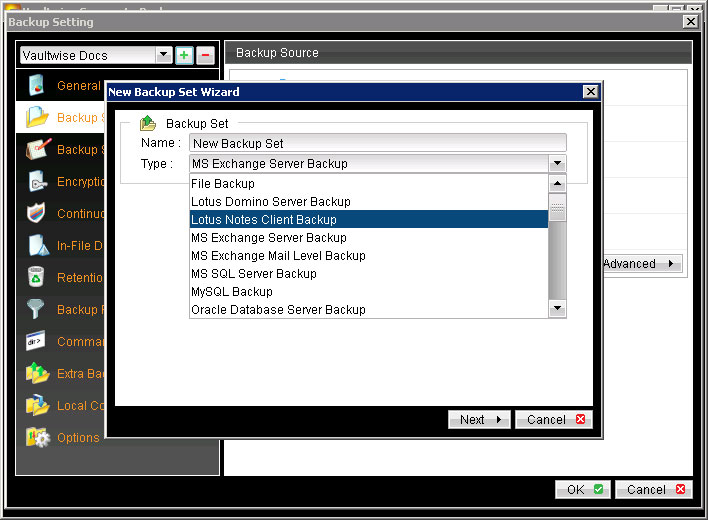Click the red minus remove backup set icon
The width and height of the screenshot is (708, 520).
coord(205,56)
